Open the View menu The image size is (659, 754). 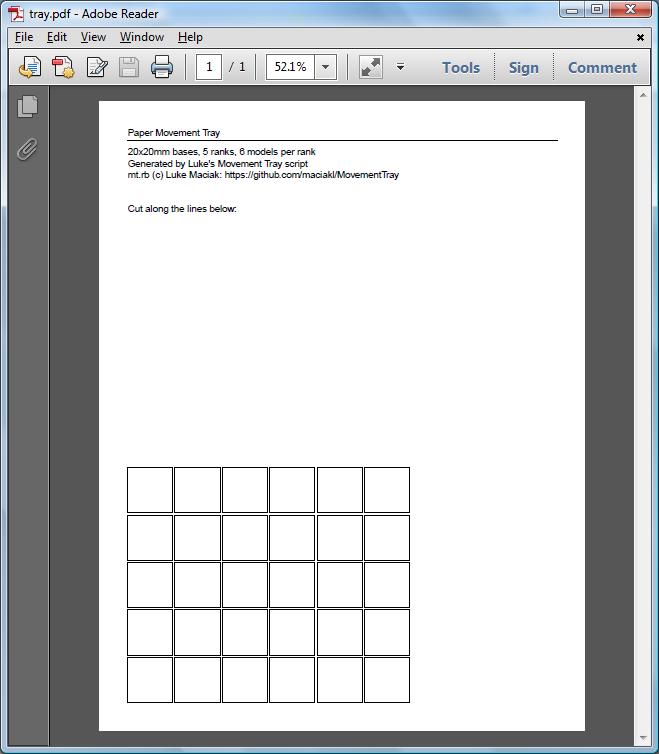pyautogui.click(x=93, y=37)
